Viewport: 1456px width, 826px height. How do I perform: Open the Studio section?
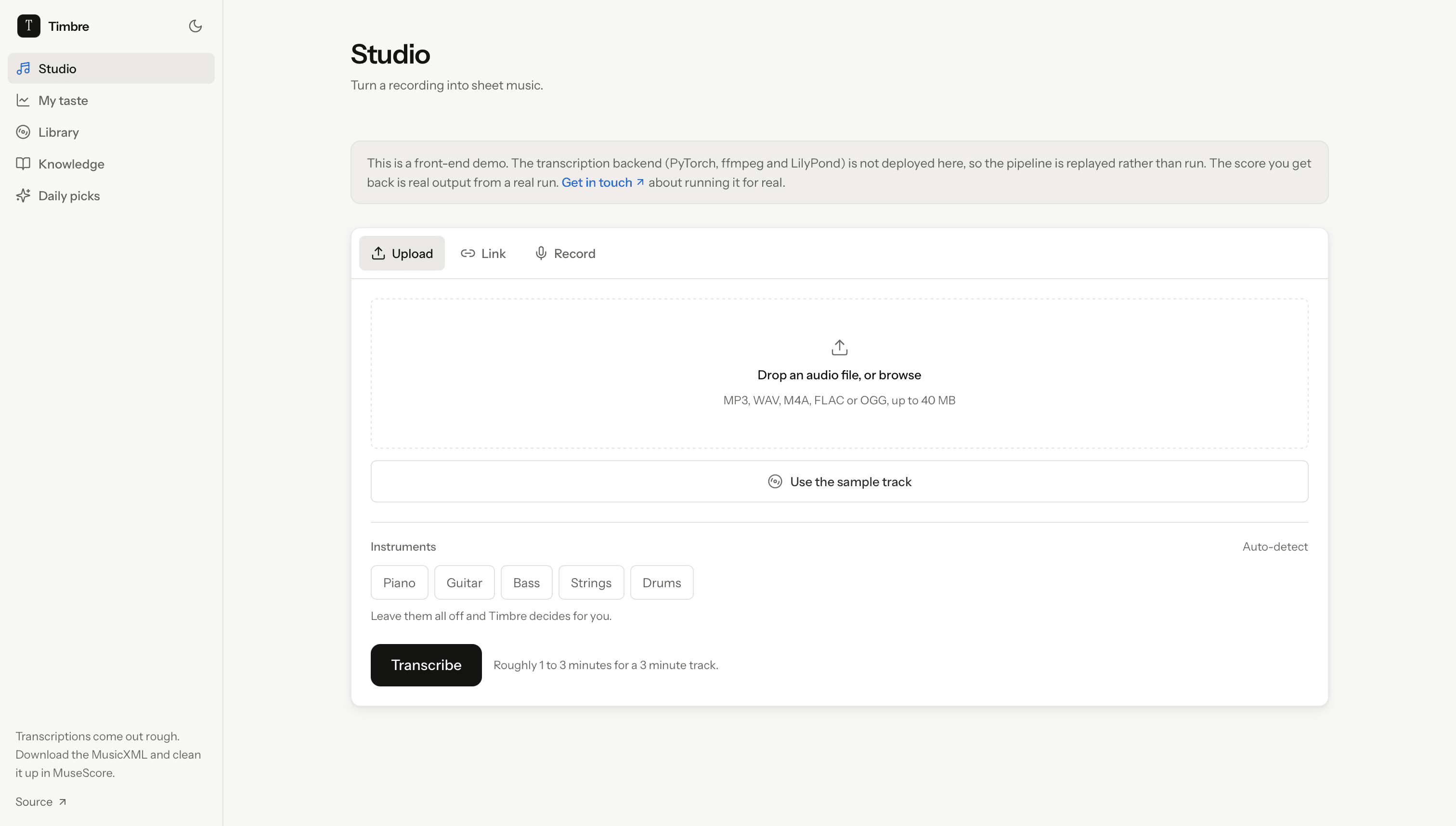click(111, 69)
